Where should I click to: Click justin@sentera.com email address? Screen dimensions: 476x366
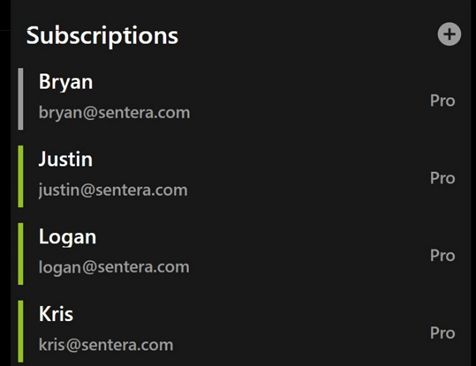[113, 190]
